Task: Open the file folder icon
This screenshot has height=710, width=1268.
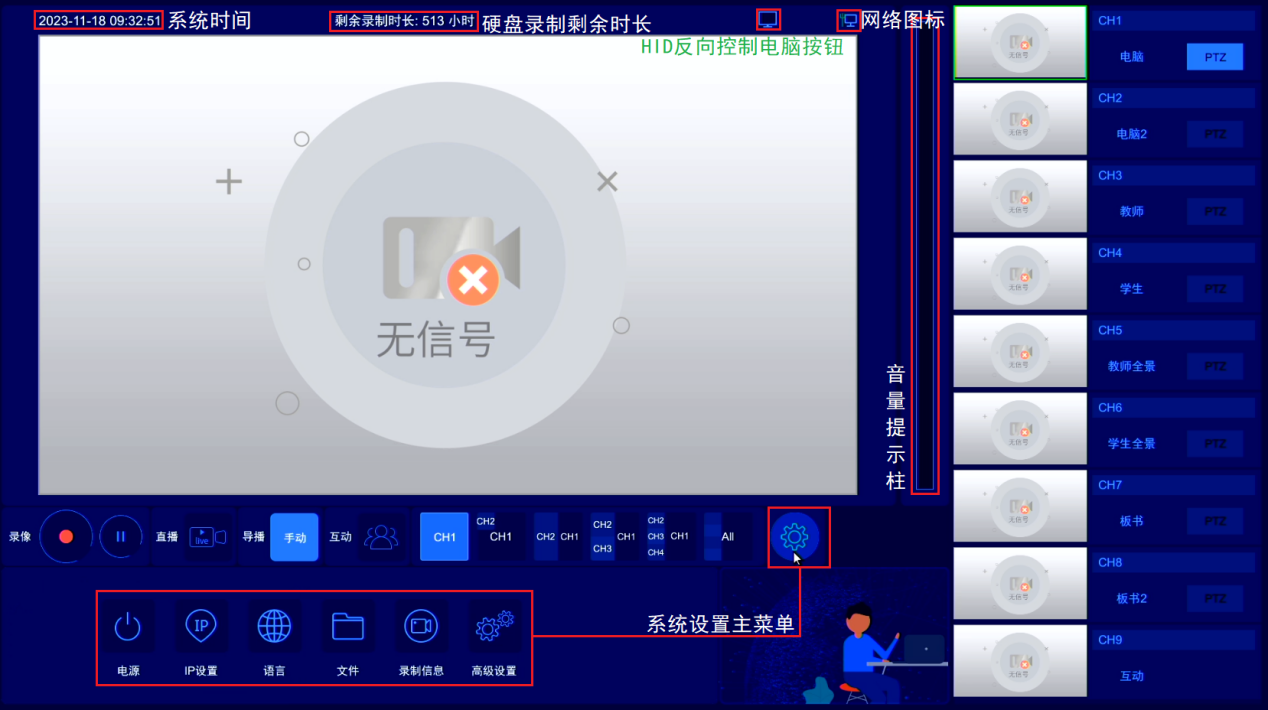Action: tap(347, 627)
